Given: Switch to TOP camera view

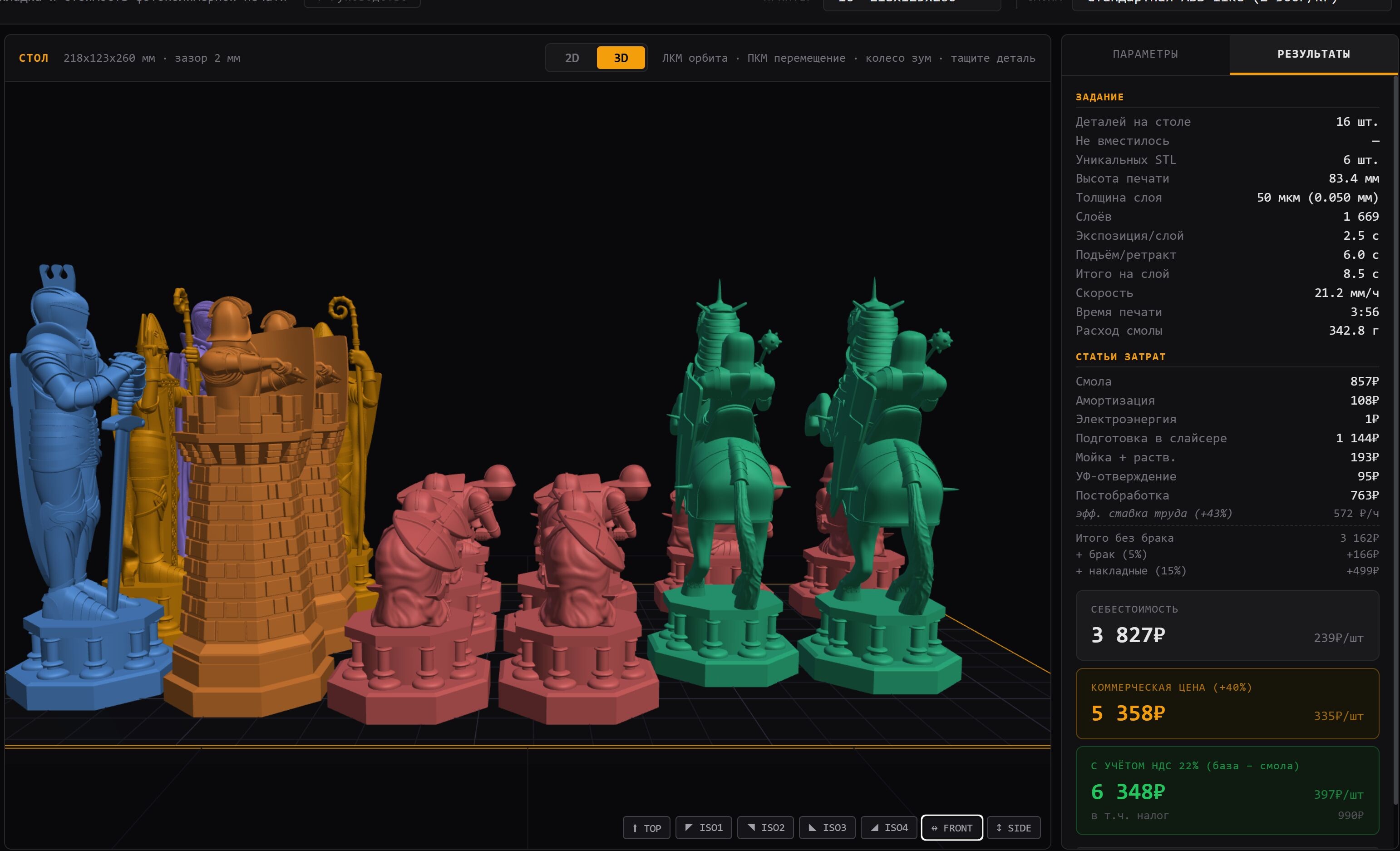Looking at the screenshot, I should pos(646,828).
